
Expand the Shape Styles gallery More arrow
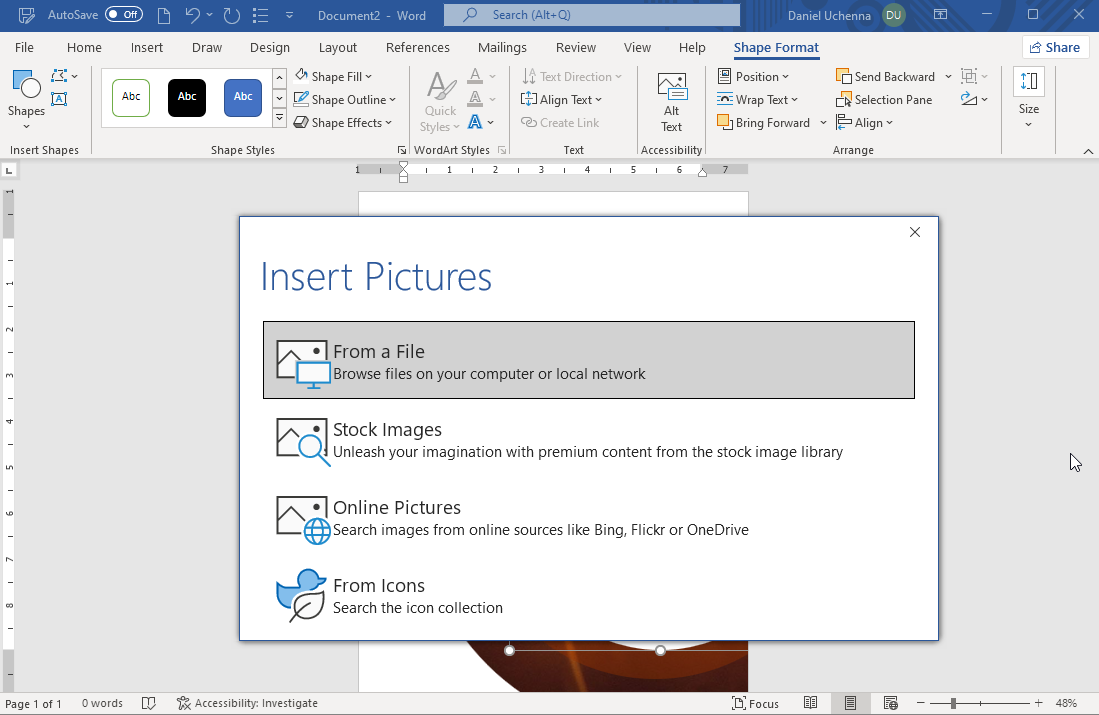click(279, 119)
